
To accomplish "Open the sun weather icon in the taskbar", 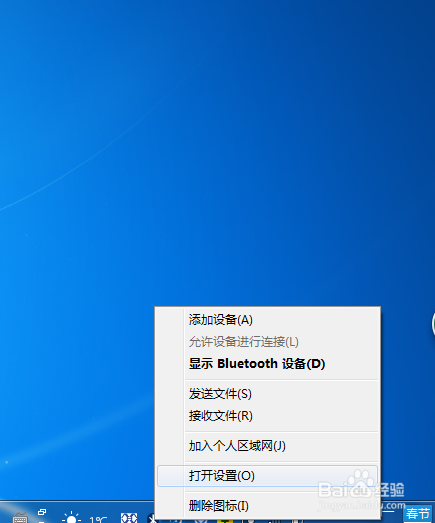I will tap(71, 517).
